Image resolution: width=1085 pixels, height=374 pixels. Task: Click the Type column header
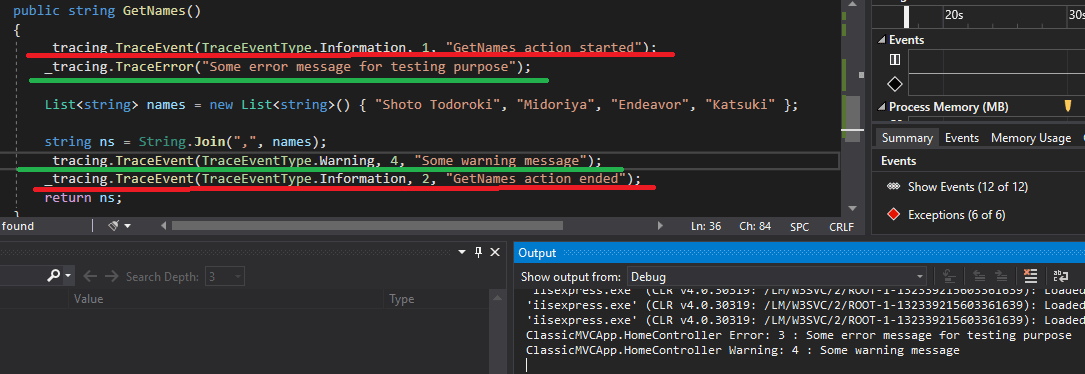(x=402, y=299)
